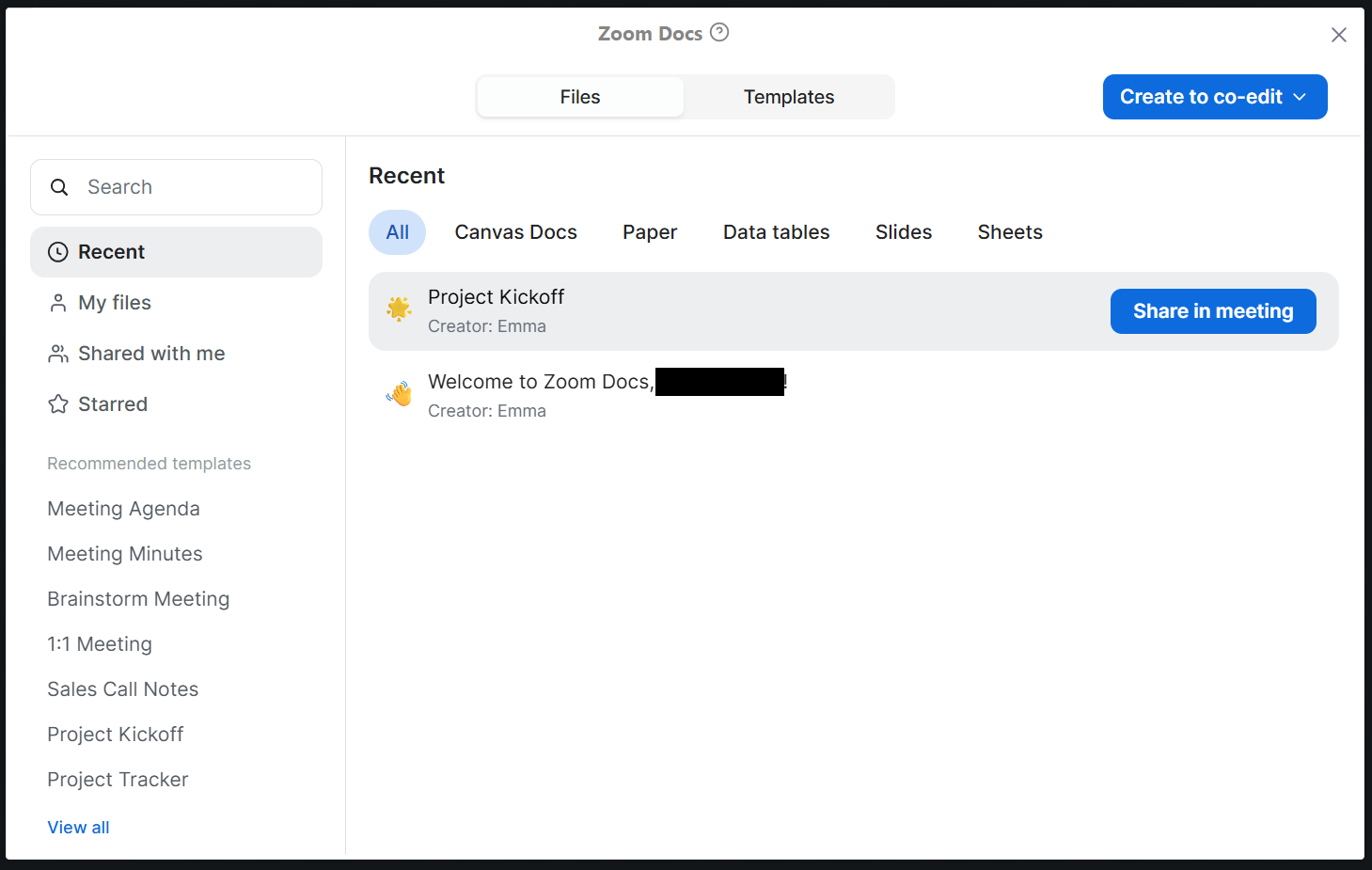Screen dimensions: 1372x870
Task: Click the Share in meeting button
Action: coord(1213,311)
